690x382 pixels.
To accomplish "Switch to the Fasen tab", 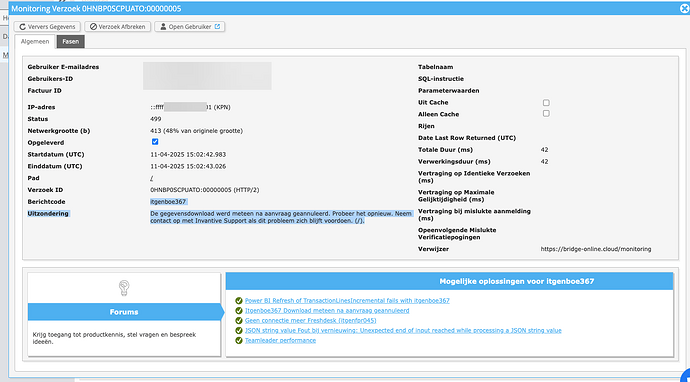I will coord(70,41).
